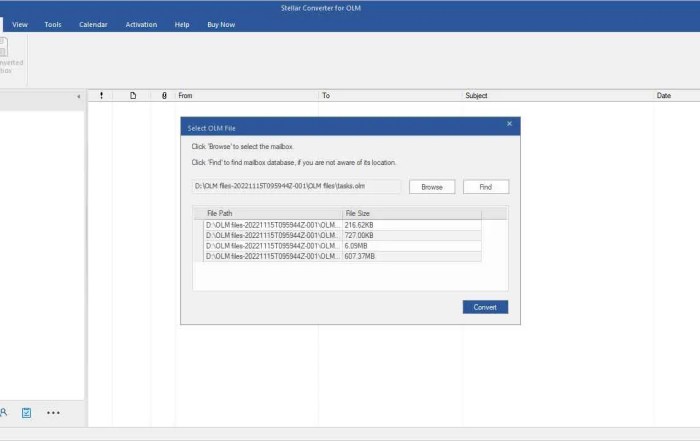Viewport: 700px width, 441px height.
Task: Collapse the left pane arrow
Action: coord(79,96)
